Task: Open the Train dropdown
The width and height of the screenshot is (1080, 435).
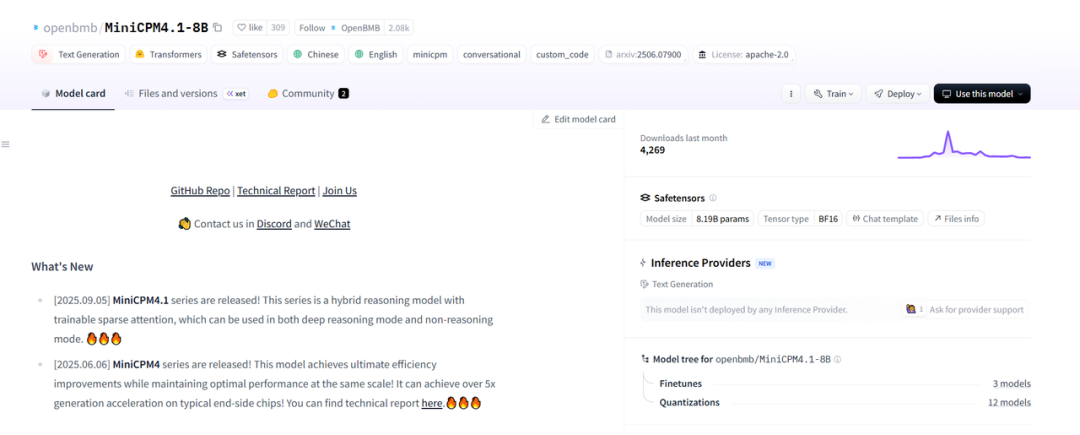Action: (x=832, y=93)
